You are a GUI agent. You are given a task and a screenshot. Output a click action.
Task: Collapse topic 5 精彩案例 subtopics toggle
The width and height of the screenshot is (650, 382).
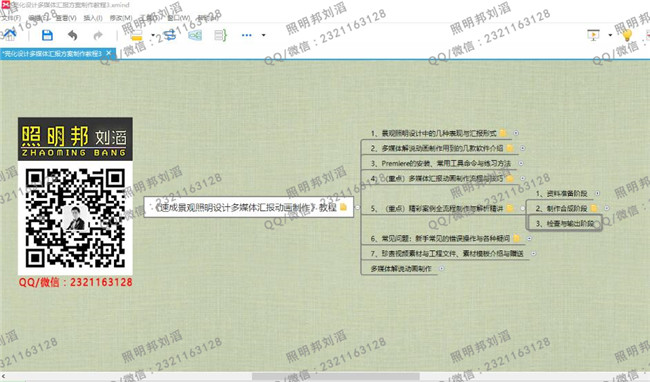pyautogui.click(x=522, y=208)
